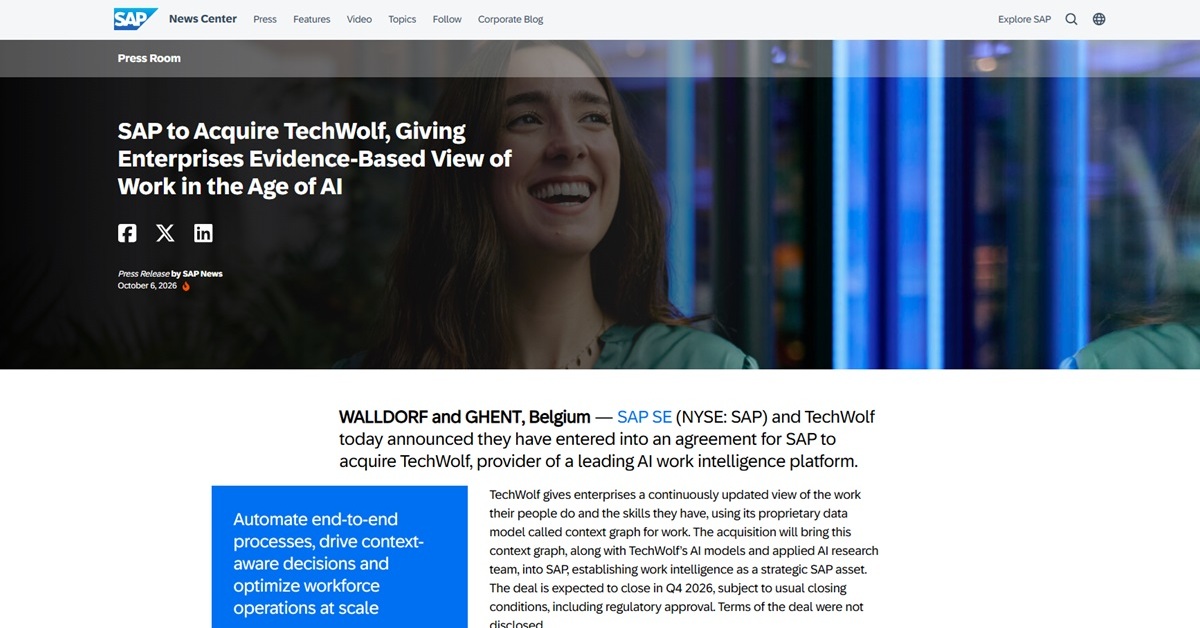
Task: Share the article on X
Action: (x=165, y=233)
